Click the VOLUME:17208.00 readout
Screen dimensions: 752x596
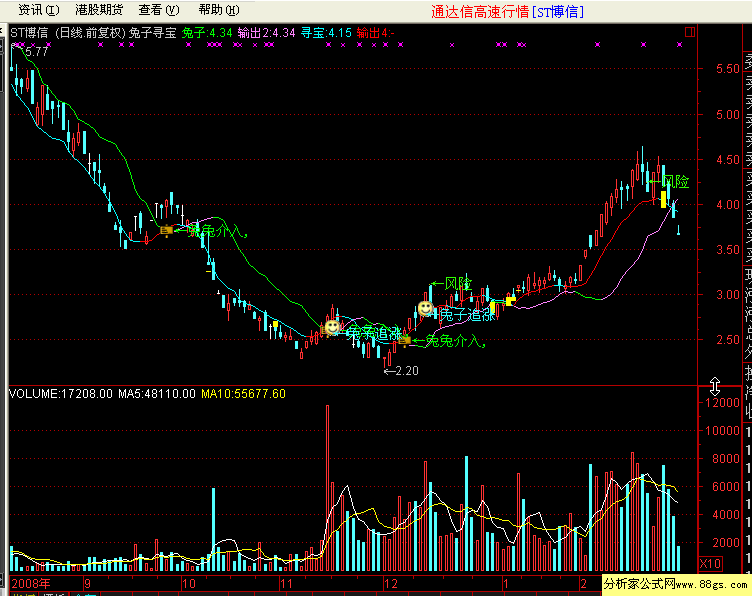(61, 394)
